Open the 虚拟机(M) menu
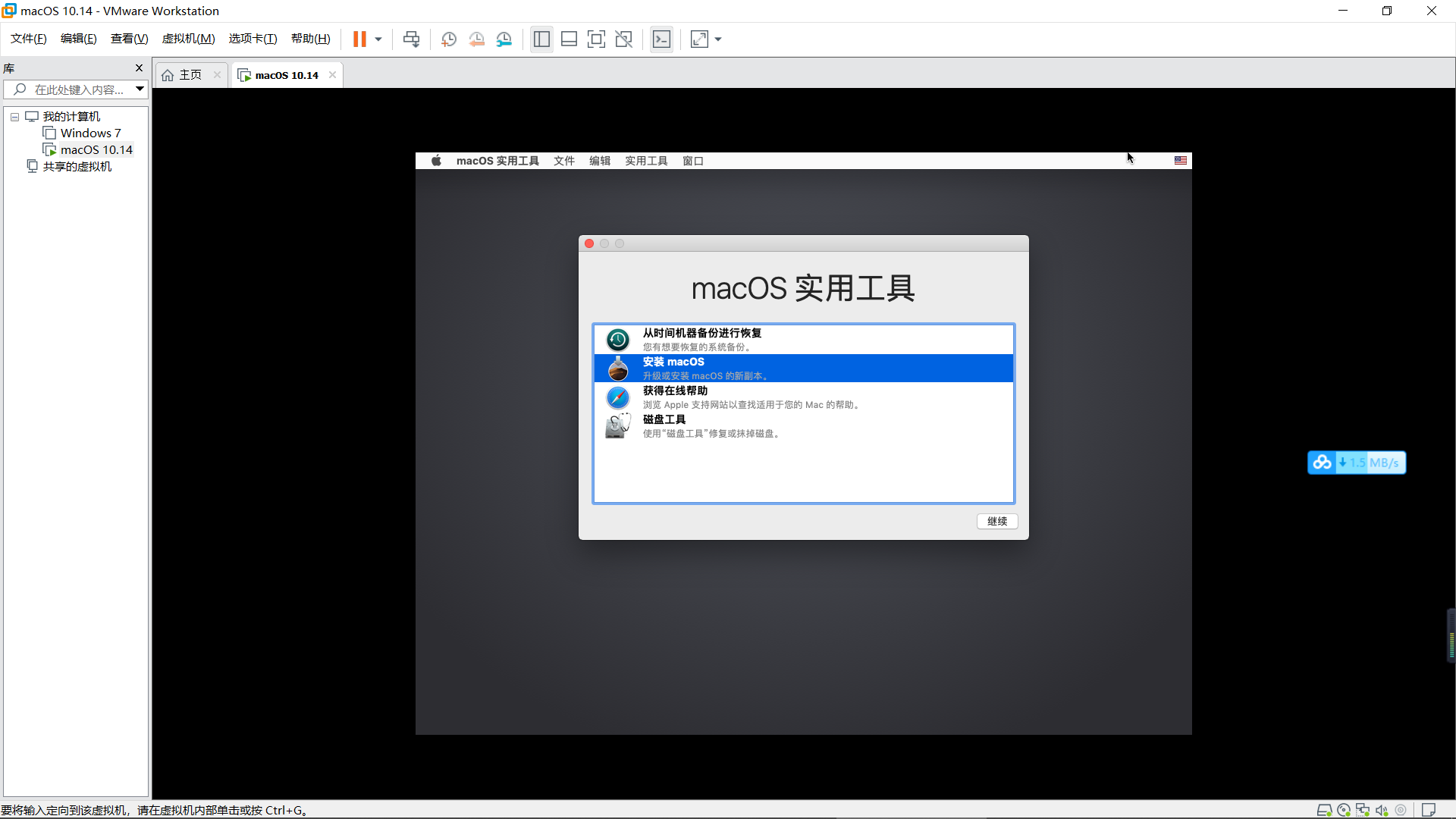Image resolution: width=1456 pixels, height=819 pixels. (188, 39)
